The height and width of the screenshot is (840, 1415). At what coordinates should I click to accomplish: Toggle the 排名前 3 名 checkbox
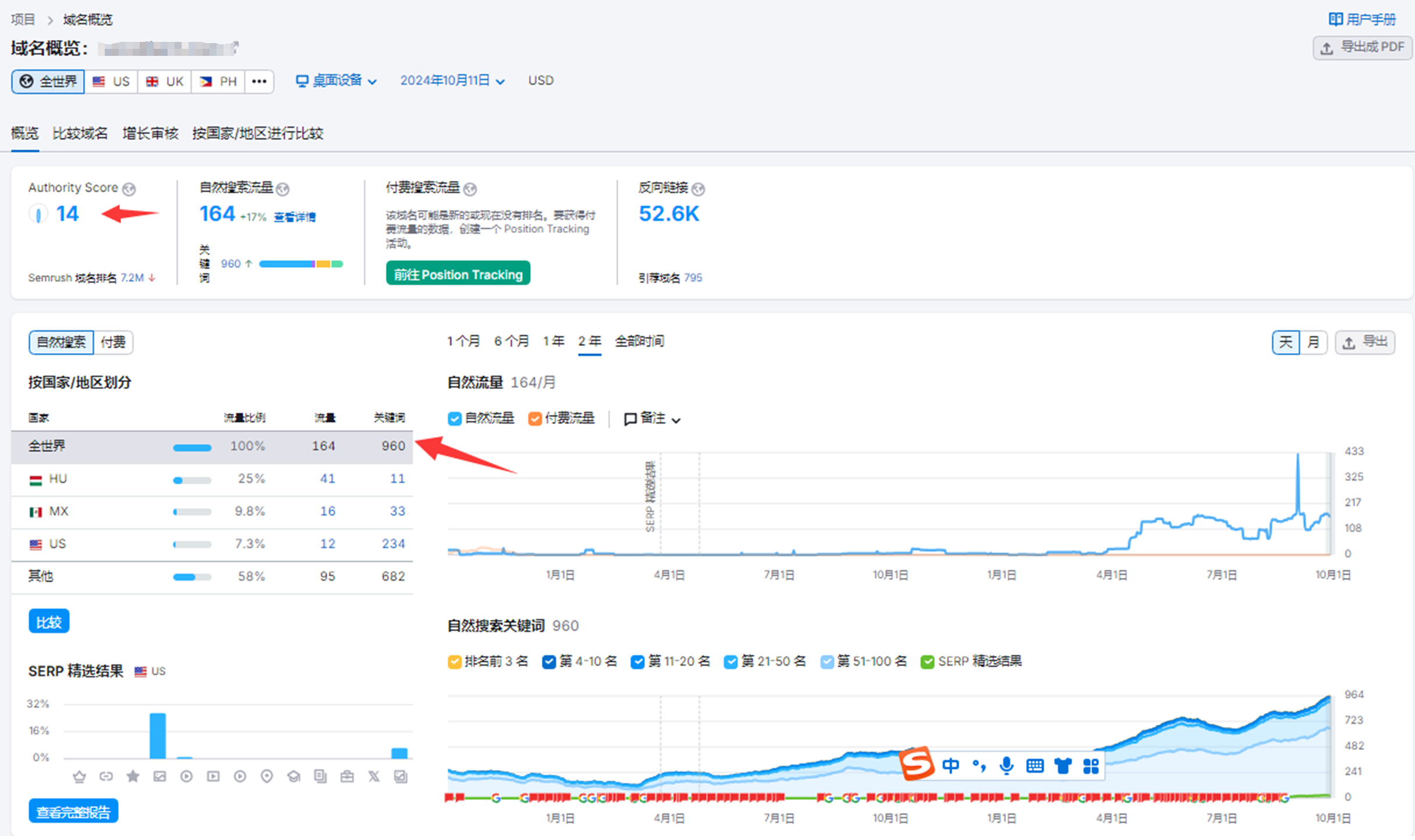click(x=455, y=662)
